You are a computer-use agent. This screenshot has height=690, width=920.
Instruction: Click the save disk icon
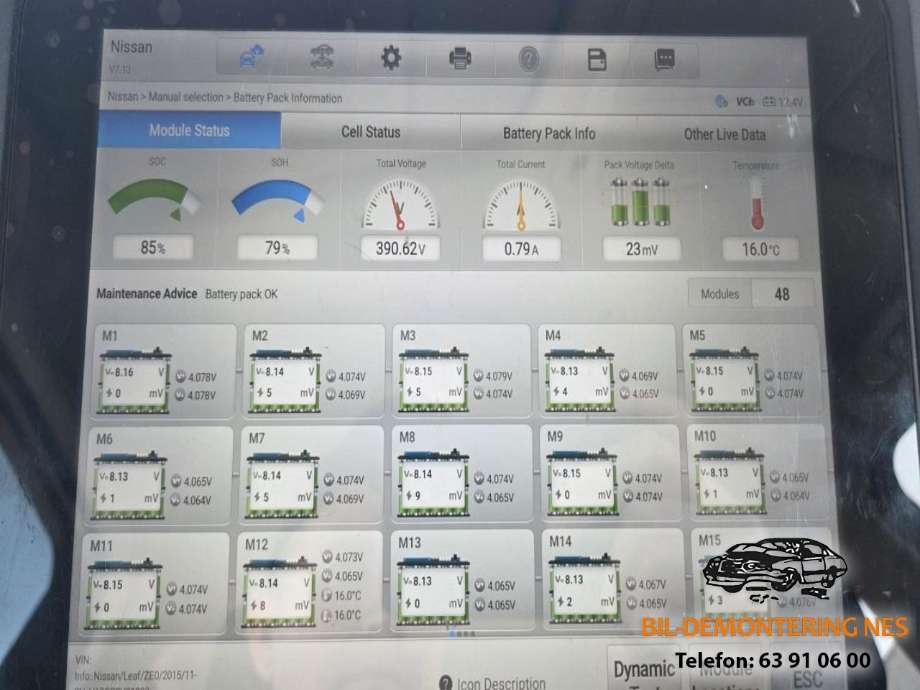(597, 60)
